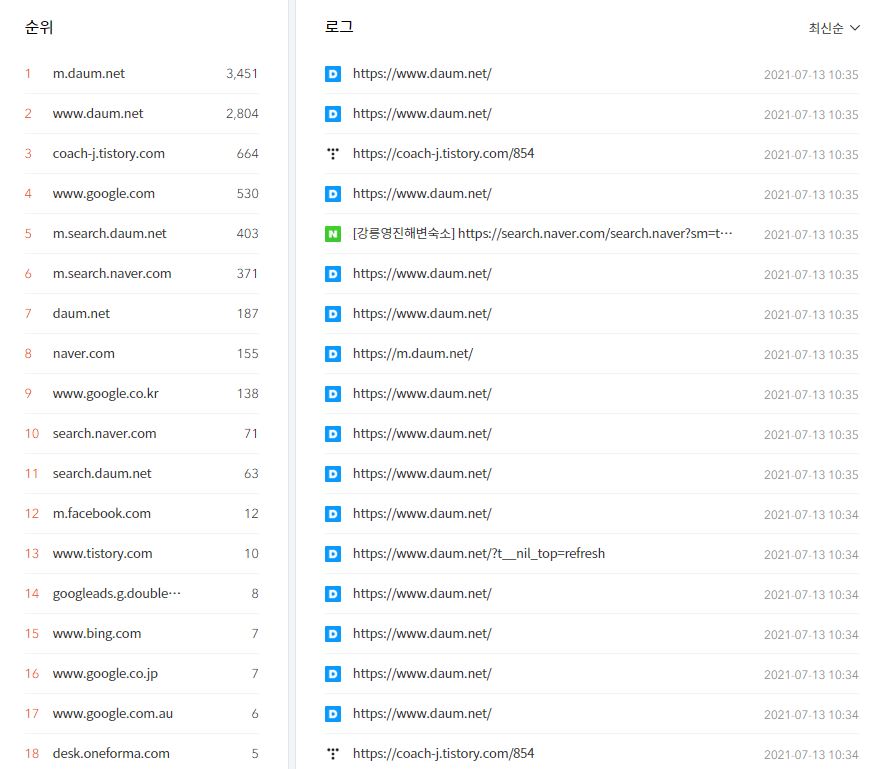The image size is (877, 769).
Task: Open the coach-j.tistory.com/854 log dated 10:34
Action: coord(444,754)
